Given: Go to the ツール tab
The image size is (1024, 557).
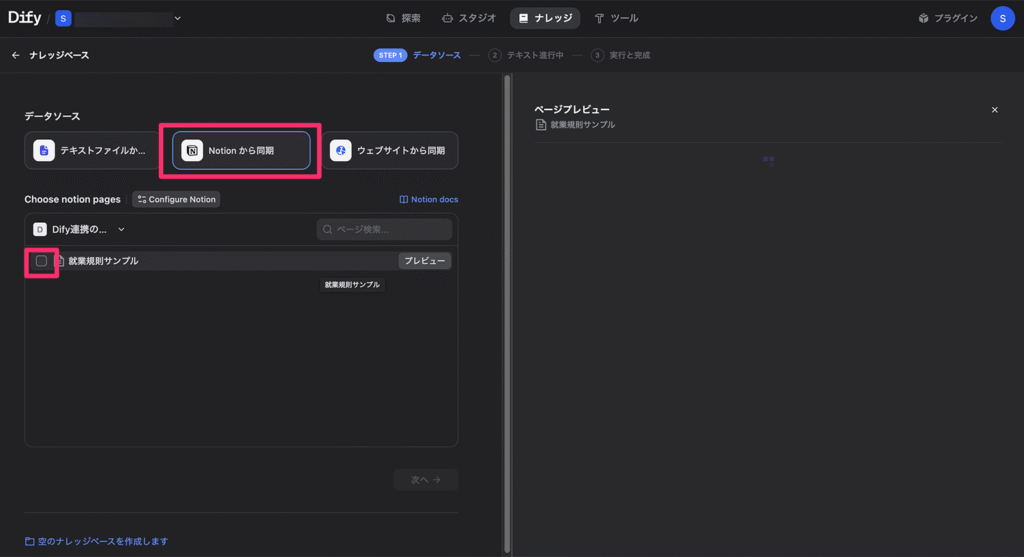Looking at the screenshot, I should (x=616, y=18).
